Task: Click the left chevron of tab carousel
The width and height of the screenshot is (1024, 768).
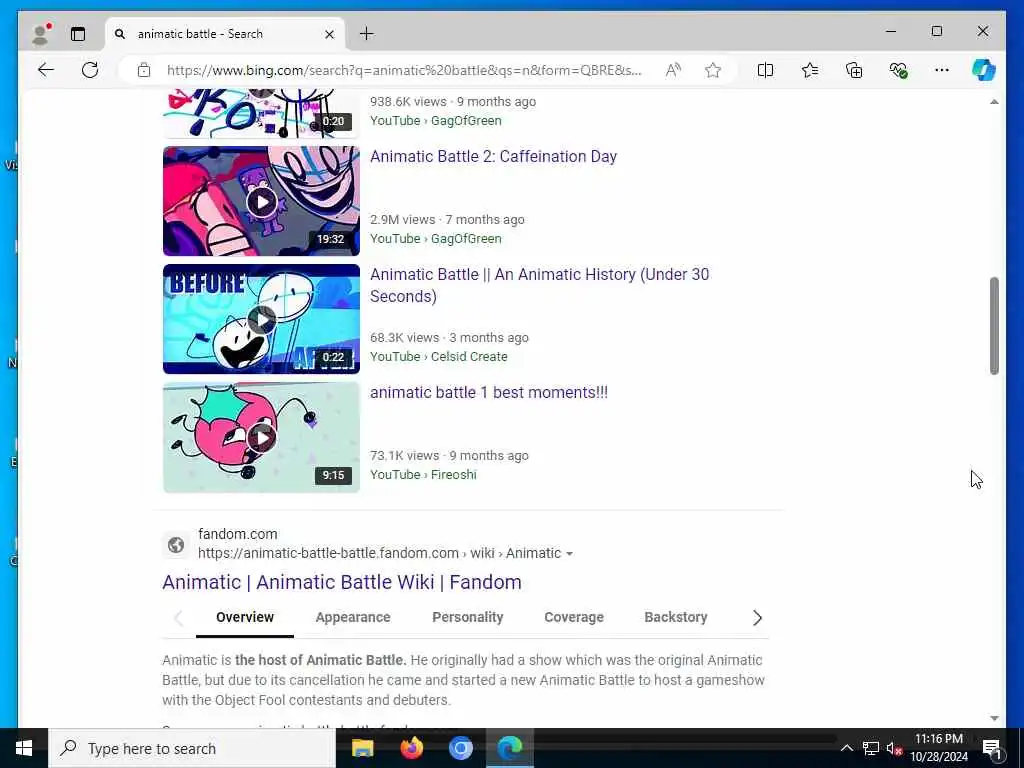Action: 178,618
